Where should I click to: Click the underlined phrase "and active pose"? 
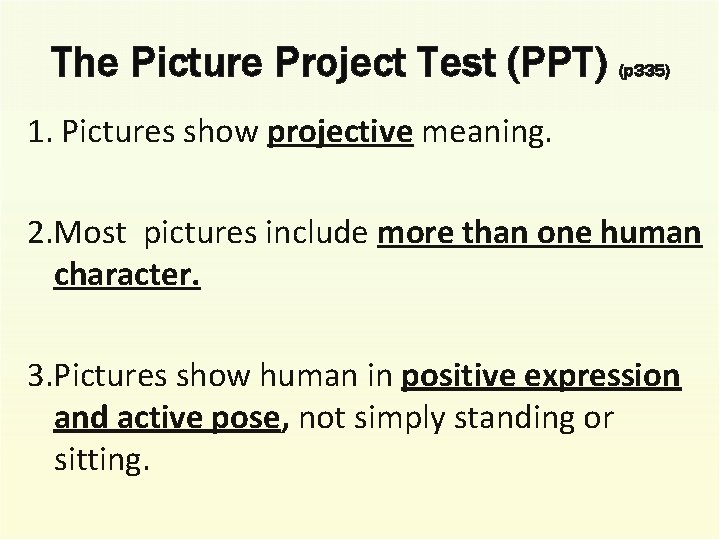pyautogui.click(x=168, y=417)
